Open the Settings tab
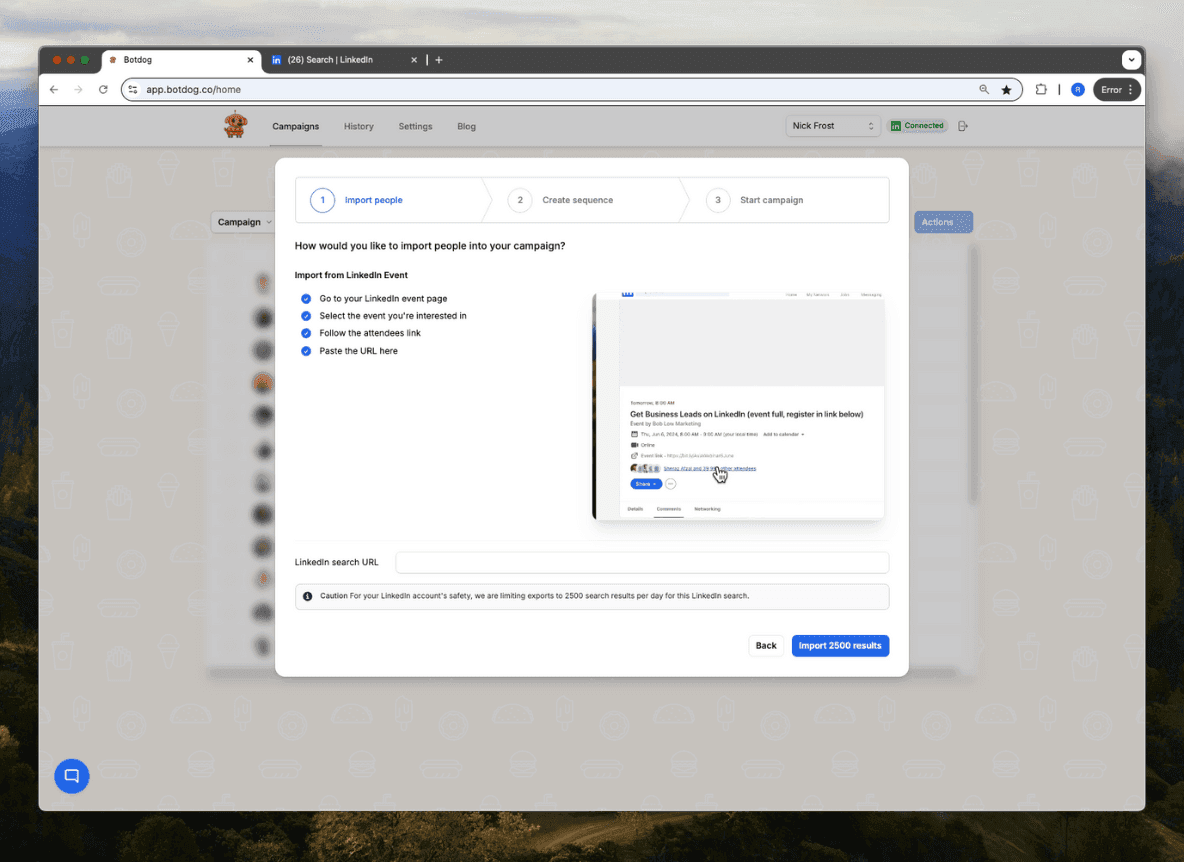This screenshot has width=1184, height=862. [x=415, y=126]
